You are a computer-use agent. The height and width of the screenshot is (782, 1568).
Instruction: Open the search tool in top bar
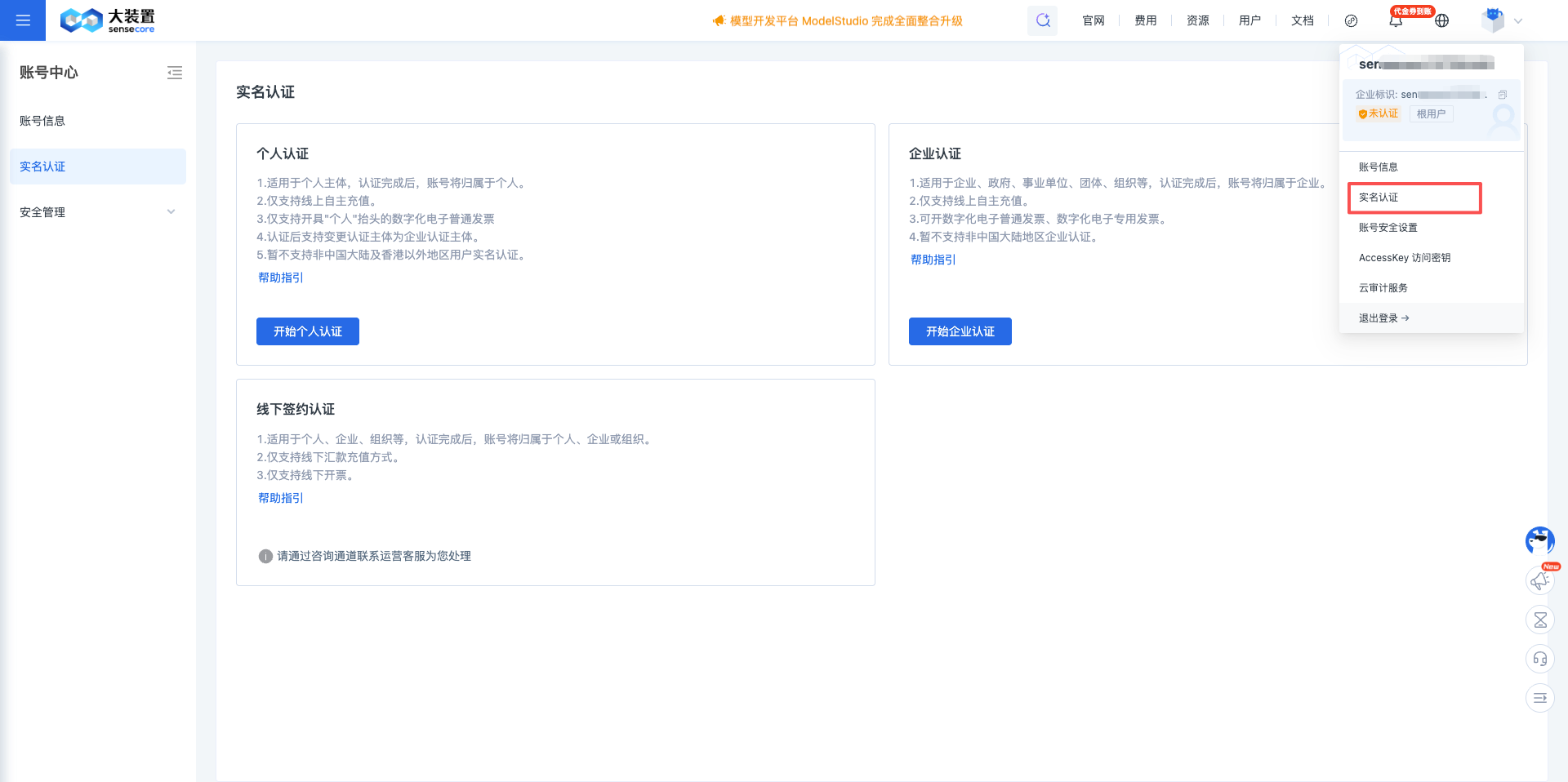pos(1042,20)
